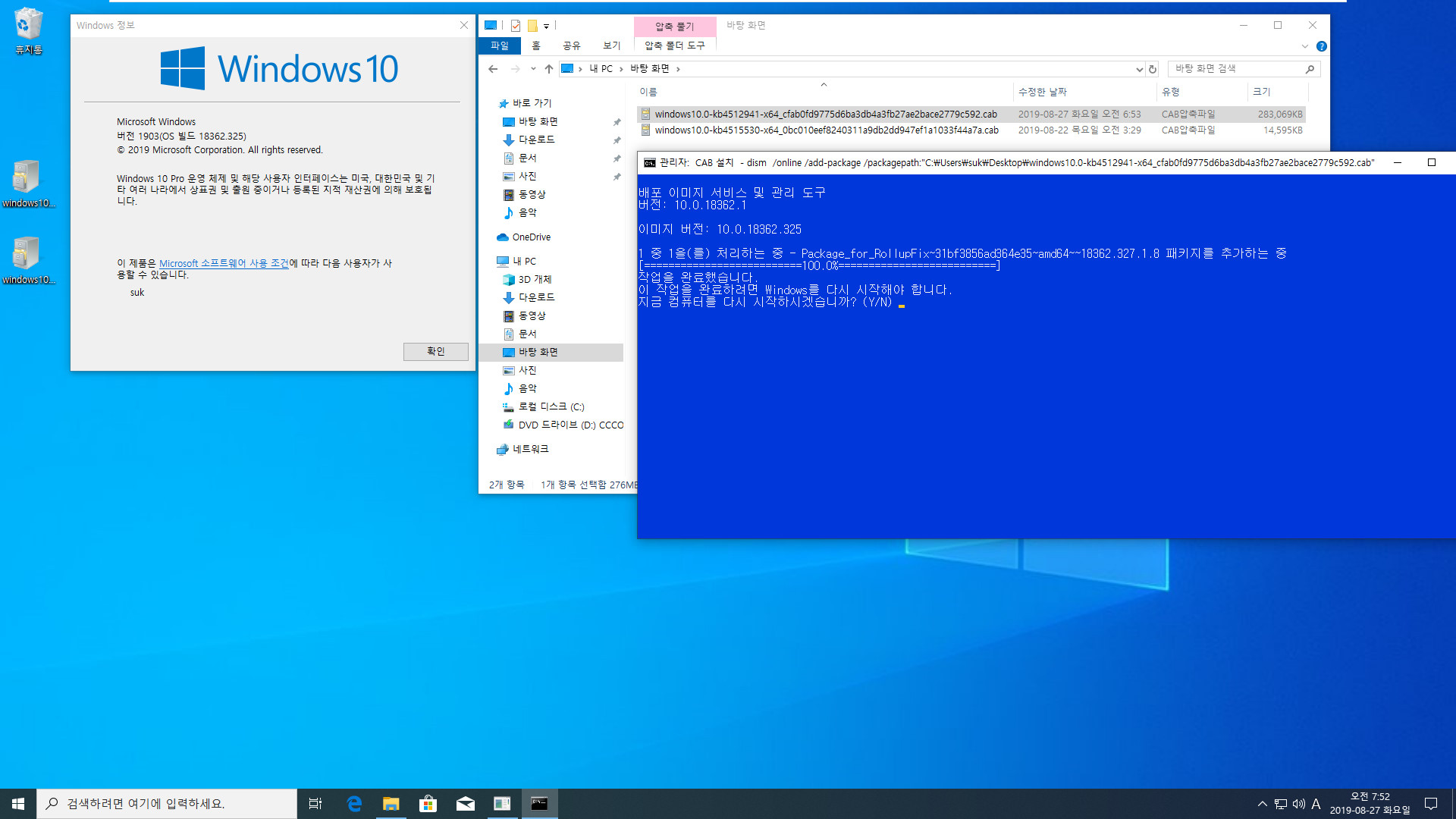Open the 보기 (View) ribbon tab

611,45
